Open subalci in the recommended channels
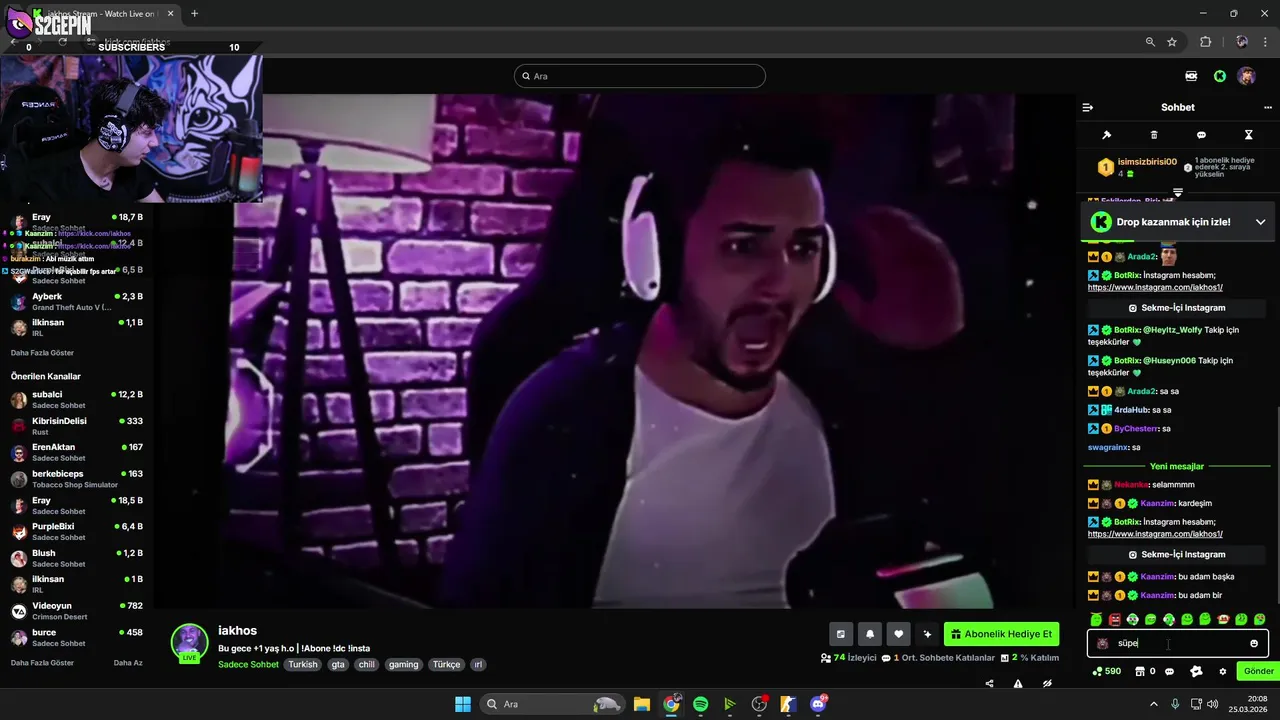 77,399
